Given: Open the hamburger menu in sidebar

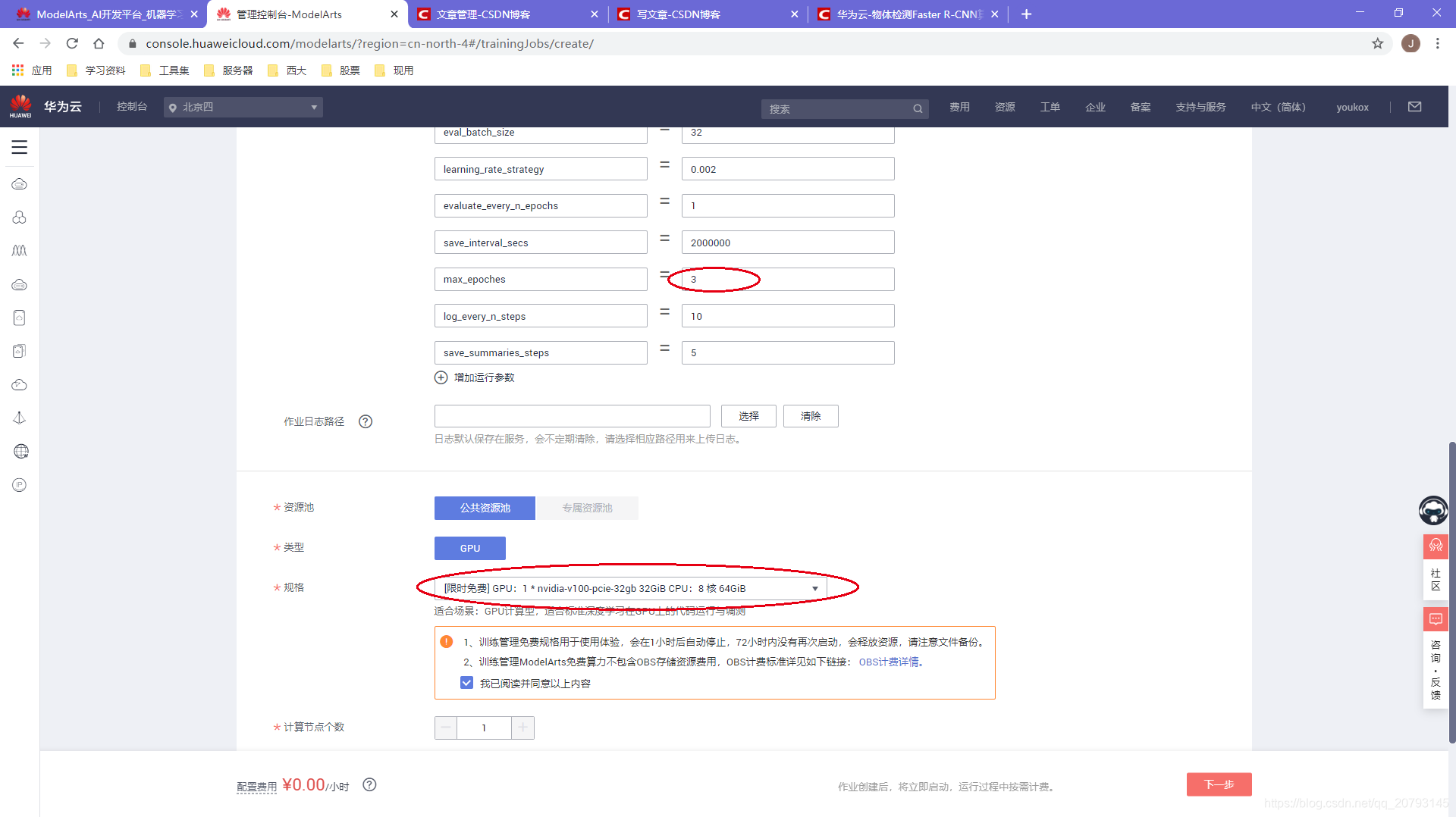Looking at the screenshot, I should (x=20, y=147).
